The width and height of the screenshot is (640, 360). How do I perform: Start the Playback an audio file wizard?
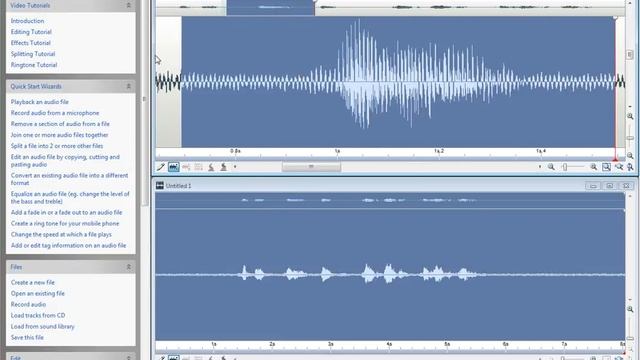40,102
